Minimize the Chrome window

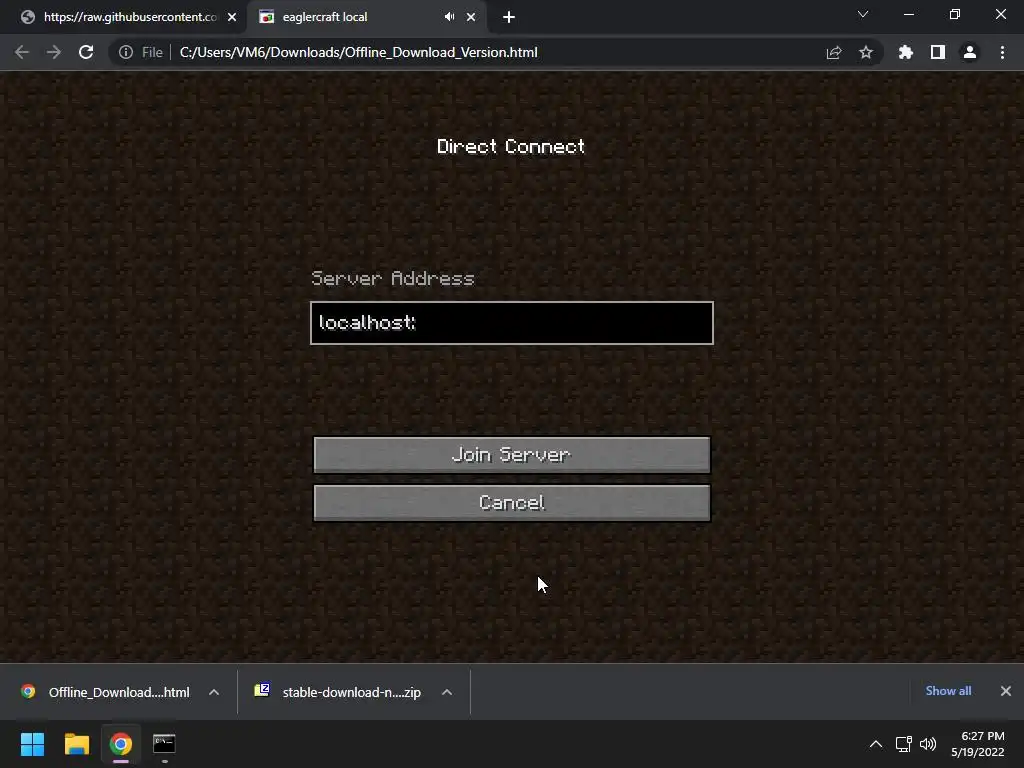[x=908, y=14]
